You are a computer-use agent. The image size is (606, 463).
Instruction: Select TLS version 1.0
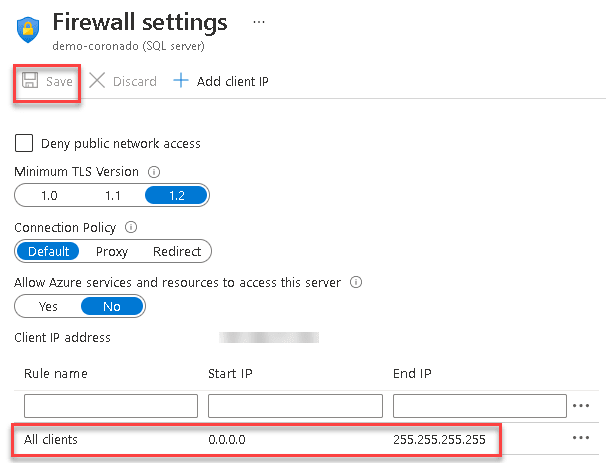(48, 195)
